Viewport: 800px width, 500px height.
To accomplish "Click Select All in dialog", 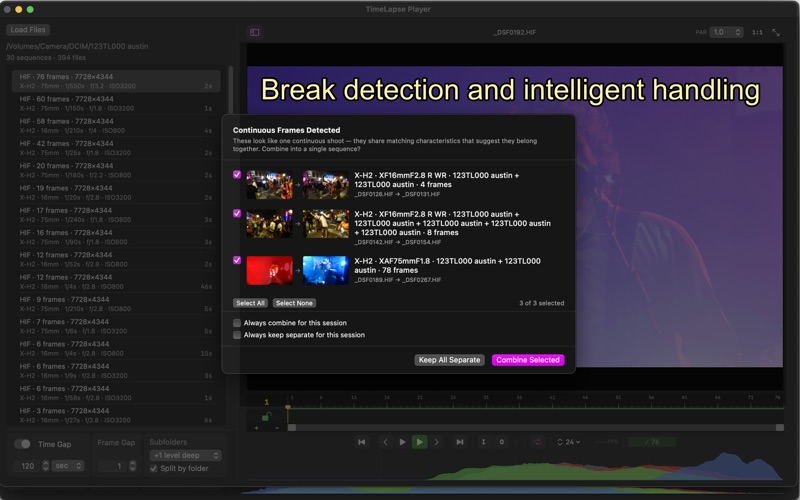I will pos(250,303).
